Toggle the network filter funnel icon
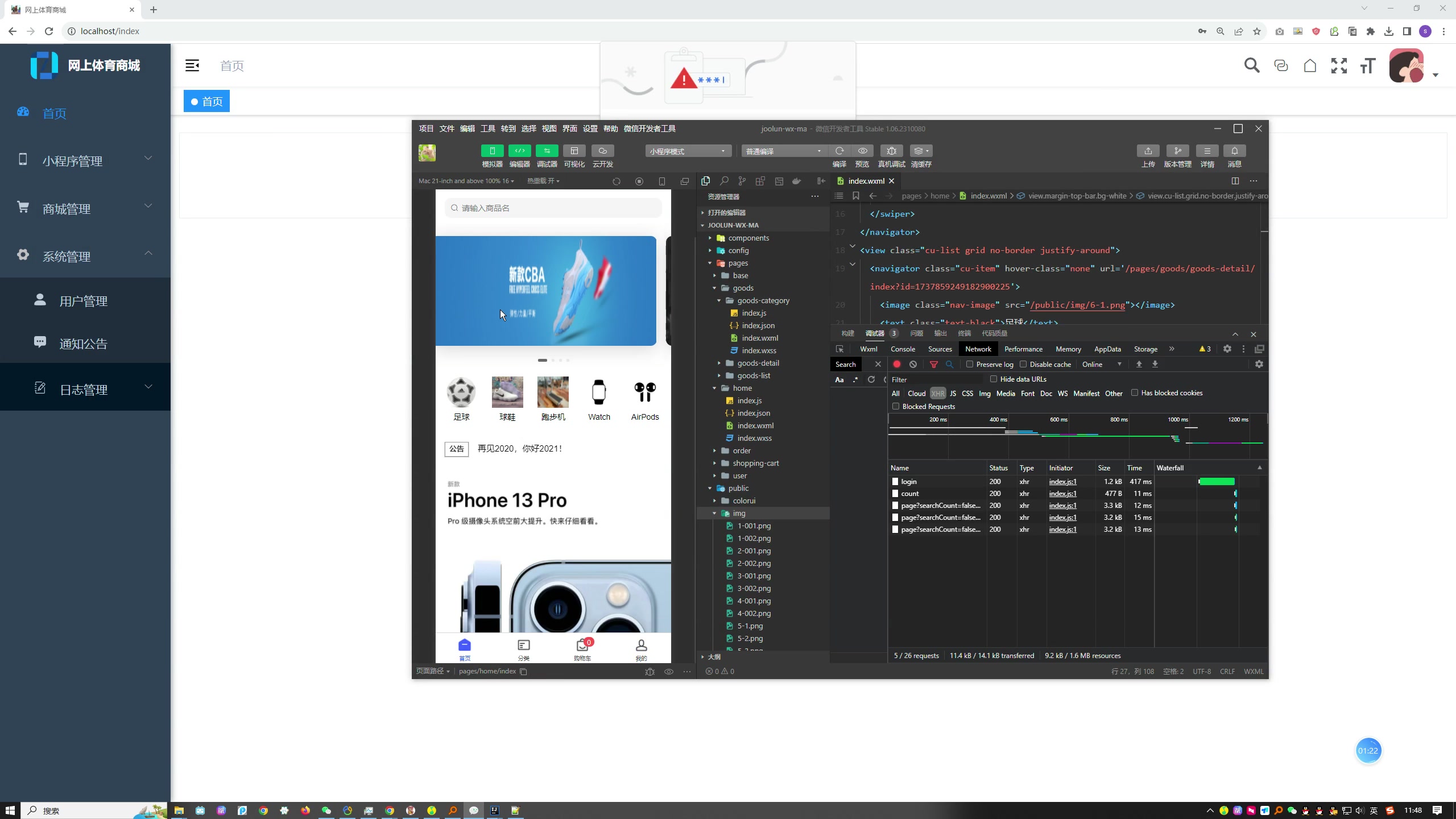Screen dimensions: 1456x819 [933, 364]
